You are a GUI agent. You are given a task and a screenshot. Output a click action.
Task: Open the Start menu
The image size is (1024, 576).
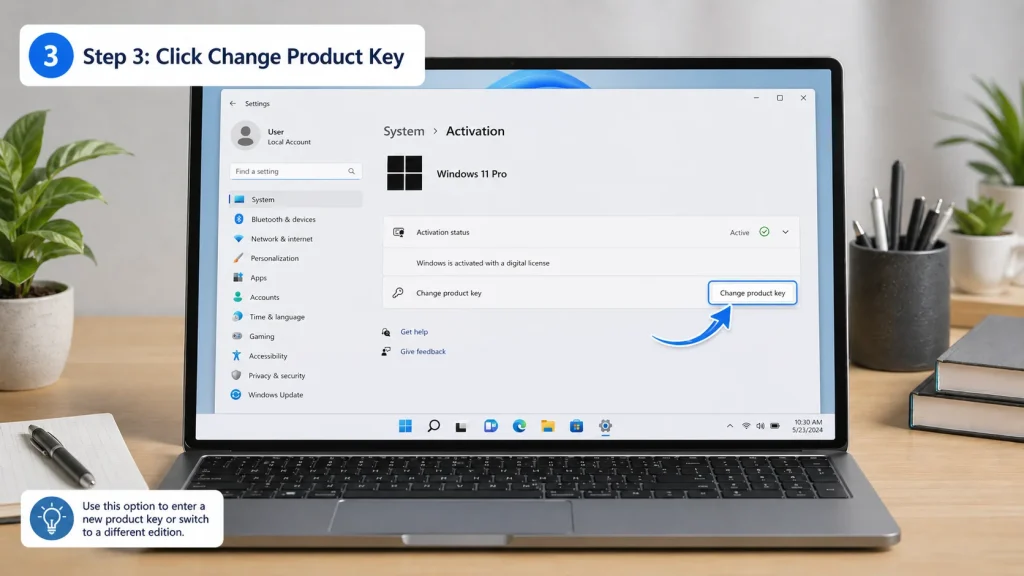405,426
